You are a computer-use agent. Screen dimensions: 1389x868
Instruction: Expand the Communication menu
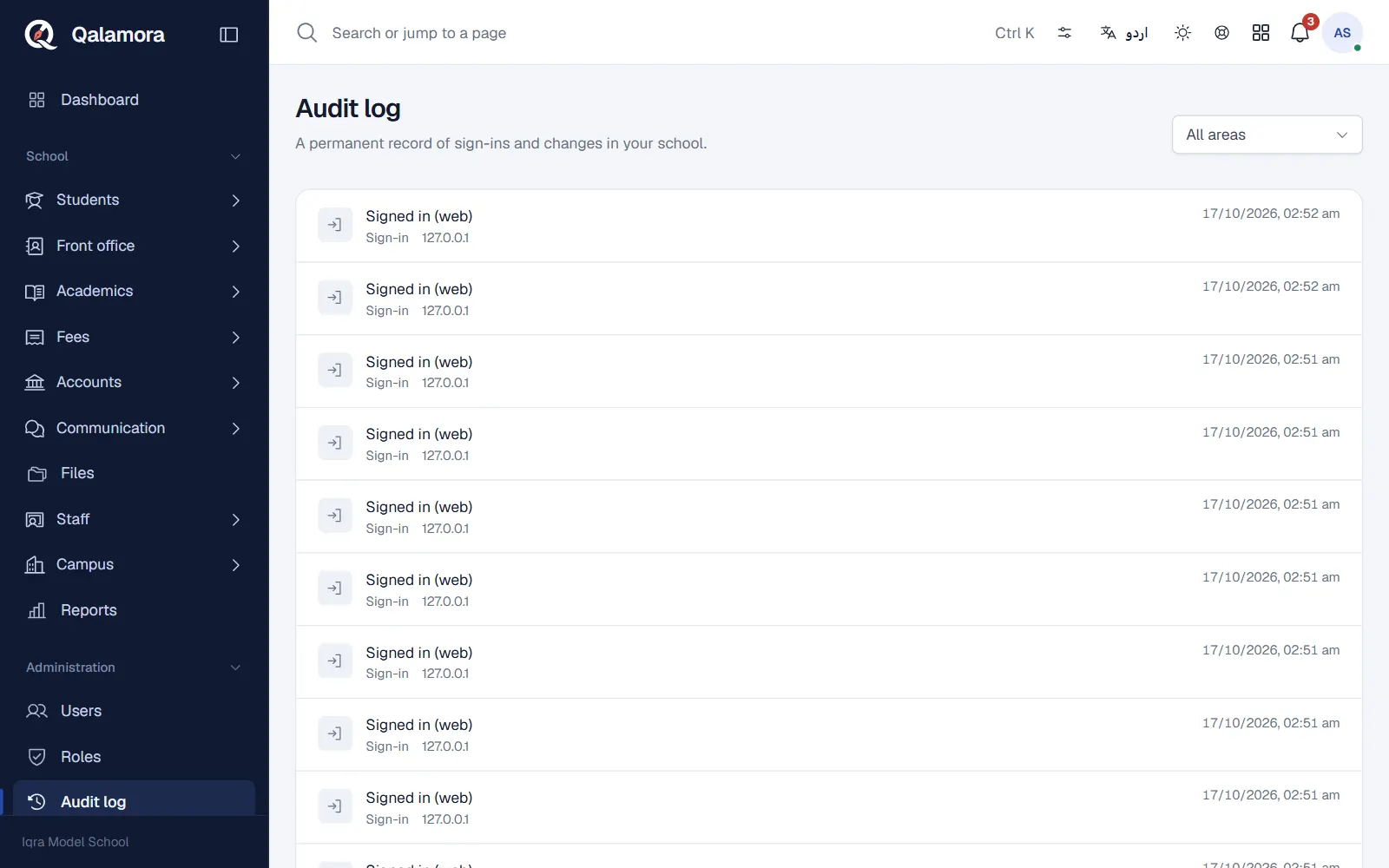135,428
